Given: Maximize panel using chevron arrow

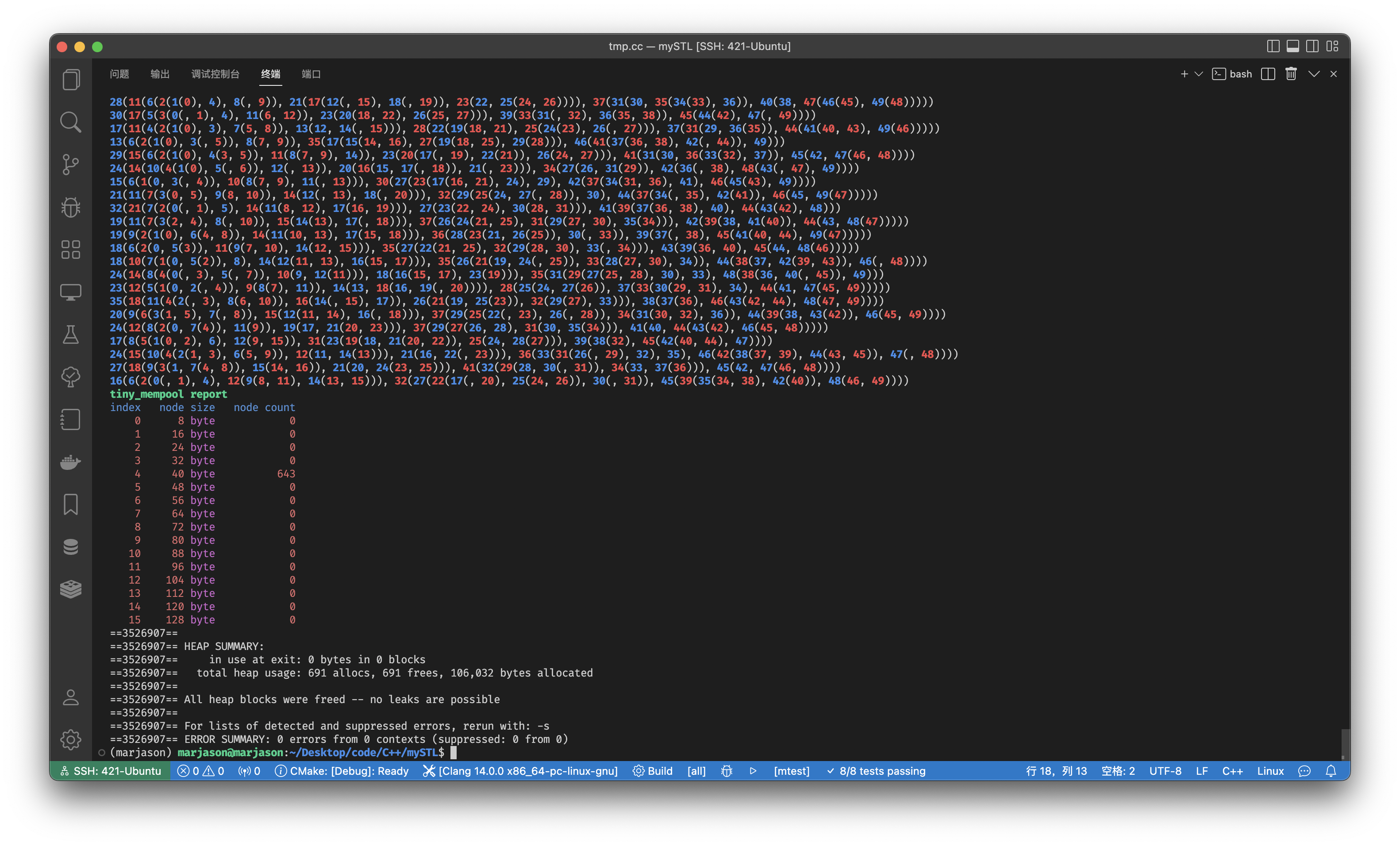Looking at the screenshot, I should (x=1314, y=74).
